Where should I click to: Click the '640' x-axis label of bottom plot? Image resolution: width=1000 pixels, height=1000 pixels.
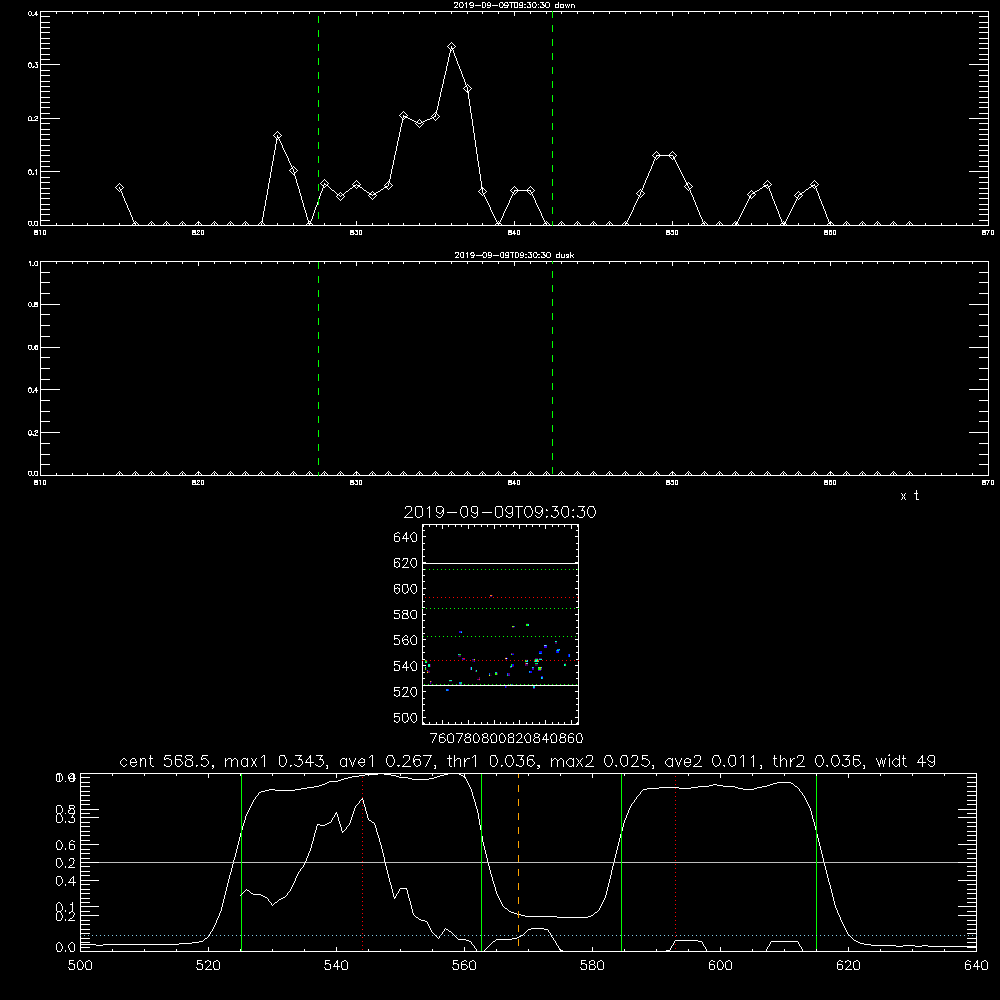coord(976,965)
